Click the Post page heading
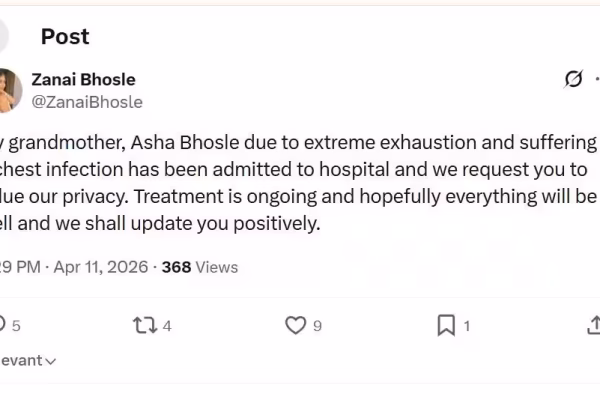Screen dimensions: 600x400 [x=65, y=36]
